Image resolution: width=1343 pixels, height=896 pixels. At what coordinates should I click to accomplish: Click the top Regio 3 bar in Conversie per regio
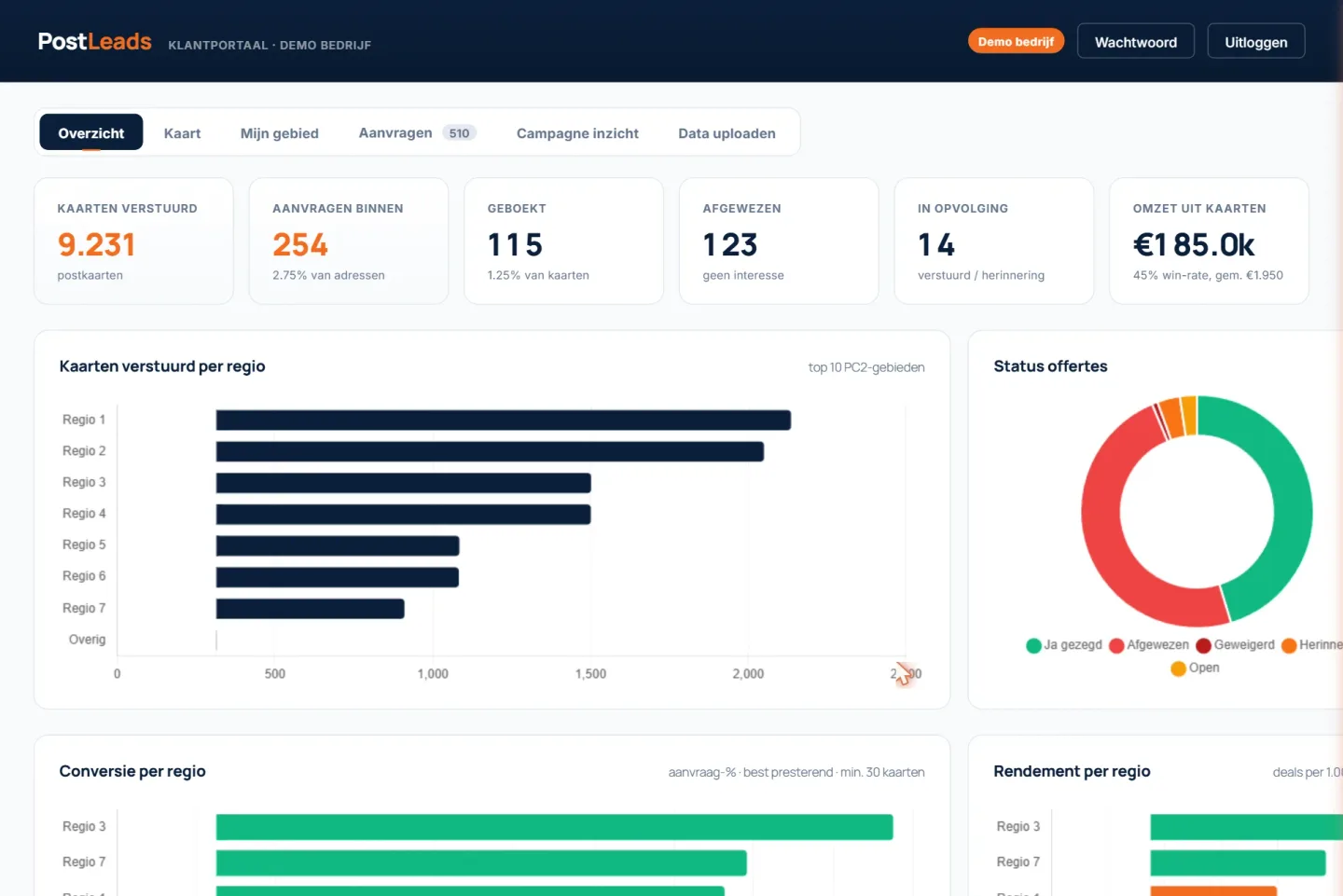click(554, 827)
